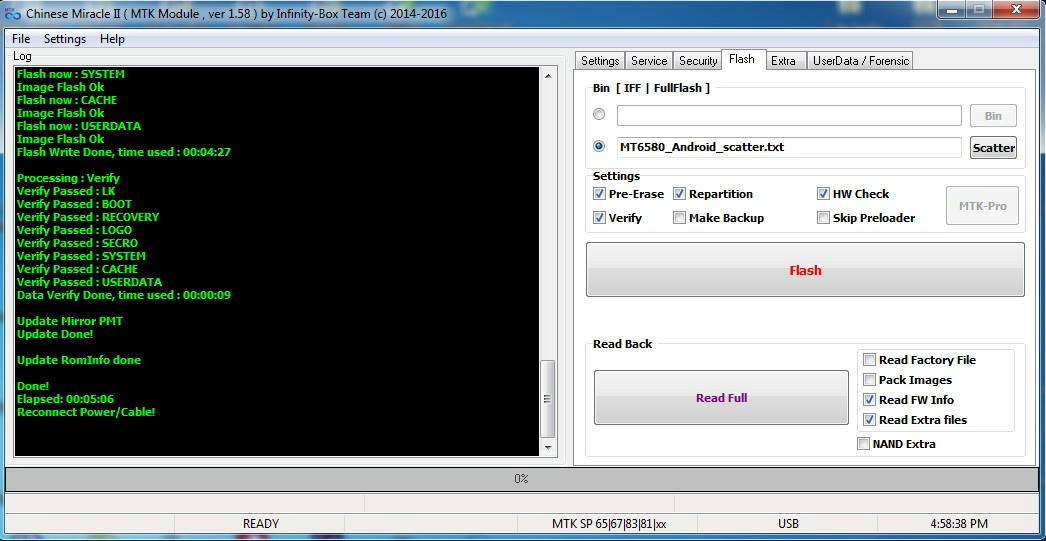The width and height of the screenshot is (1046, 541).
Task: Click the Scatter browse button
Action: pyautogui.click(x=993, y=147)
